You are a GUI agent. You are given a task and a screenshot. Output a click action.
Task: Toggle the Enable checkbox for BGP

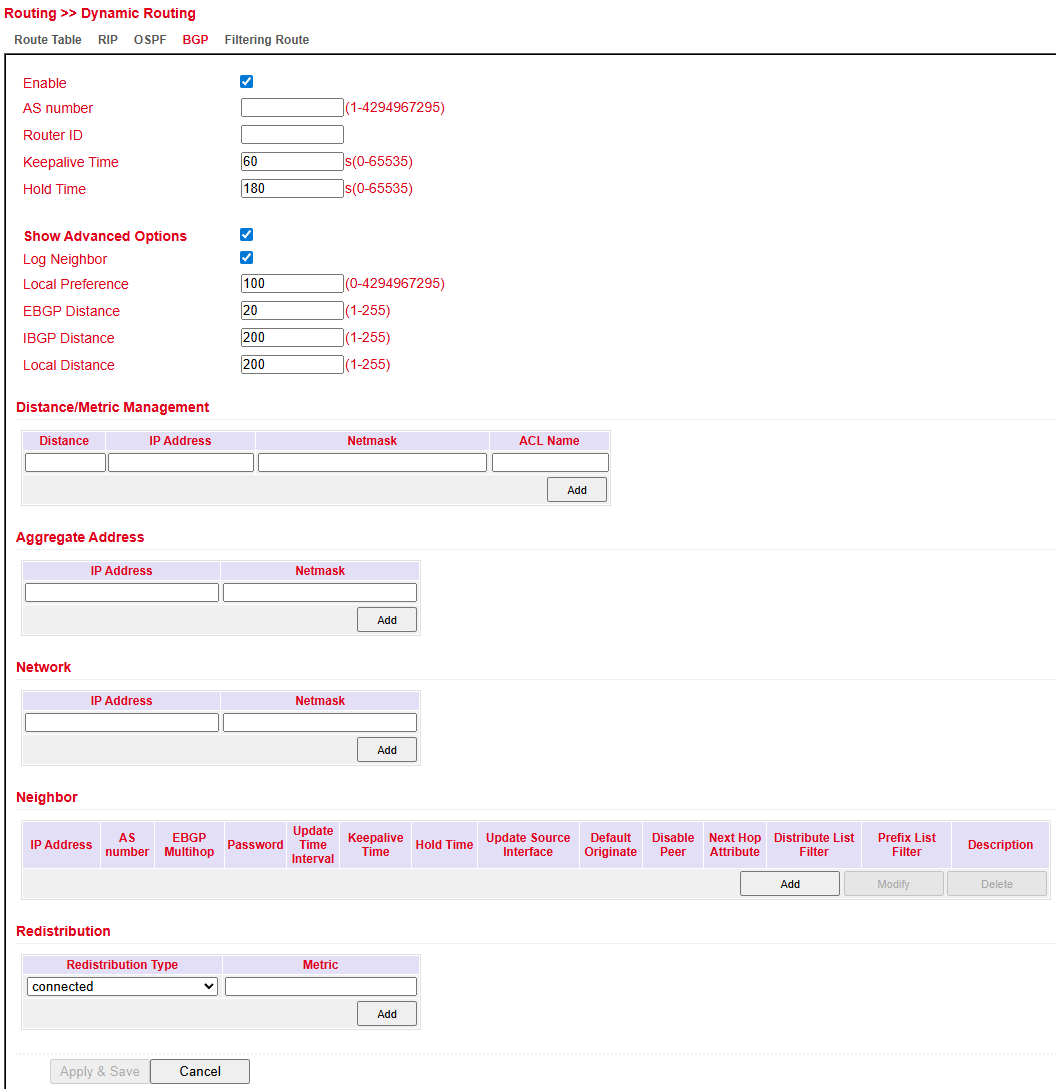point(246,81)
